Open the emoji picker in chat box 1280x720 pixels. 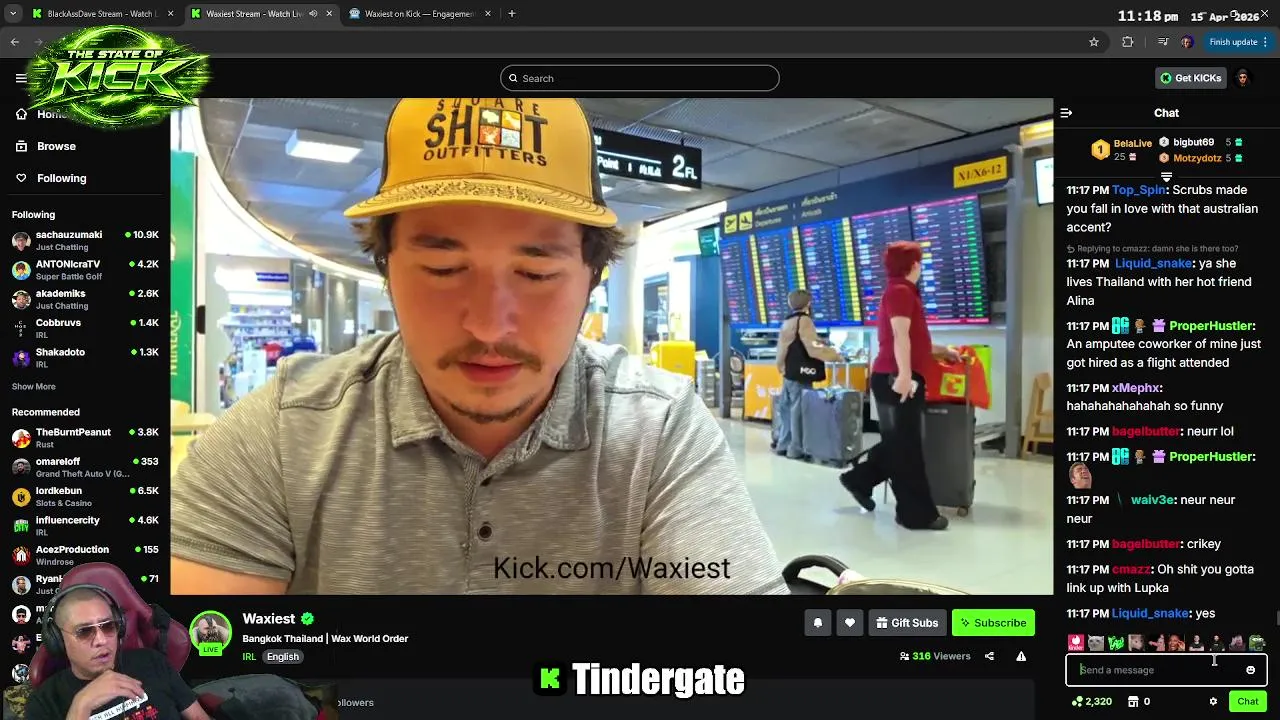(1250, 670)
